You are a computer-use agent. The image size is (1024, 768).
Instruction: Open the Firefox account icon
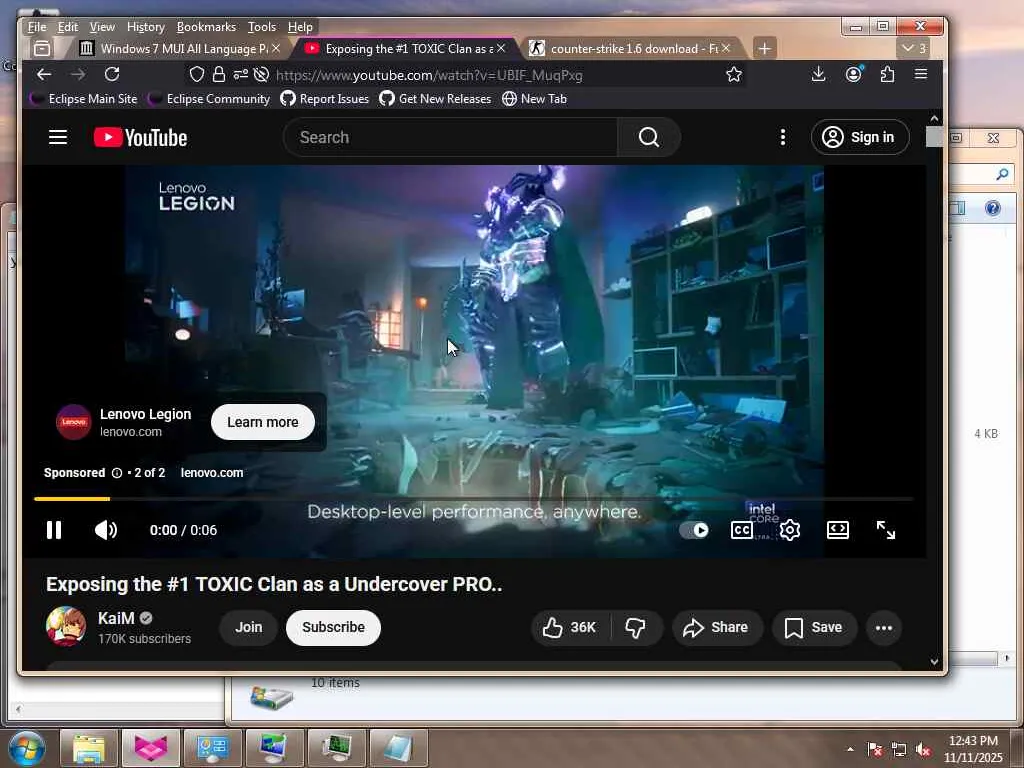tap(854, 74)
